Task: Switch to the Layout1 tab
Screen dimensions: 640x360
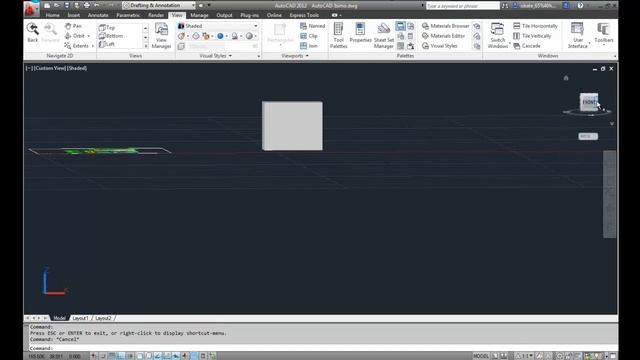Action: (80, 318)
